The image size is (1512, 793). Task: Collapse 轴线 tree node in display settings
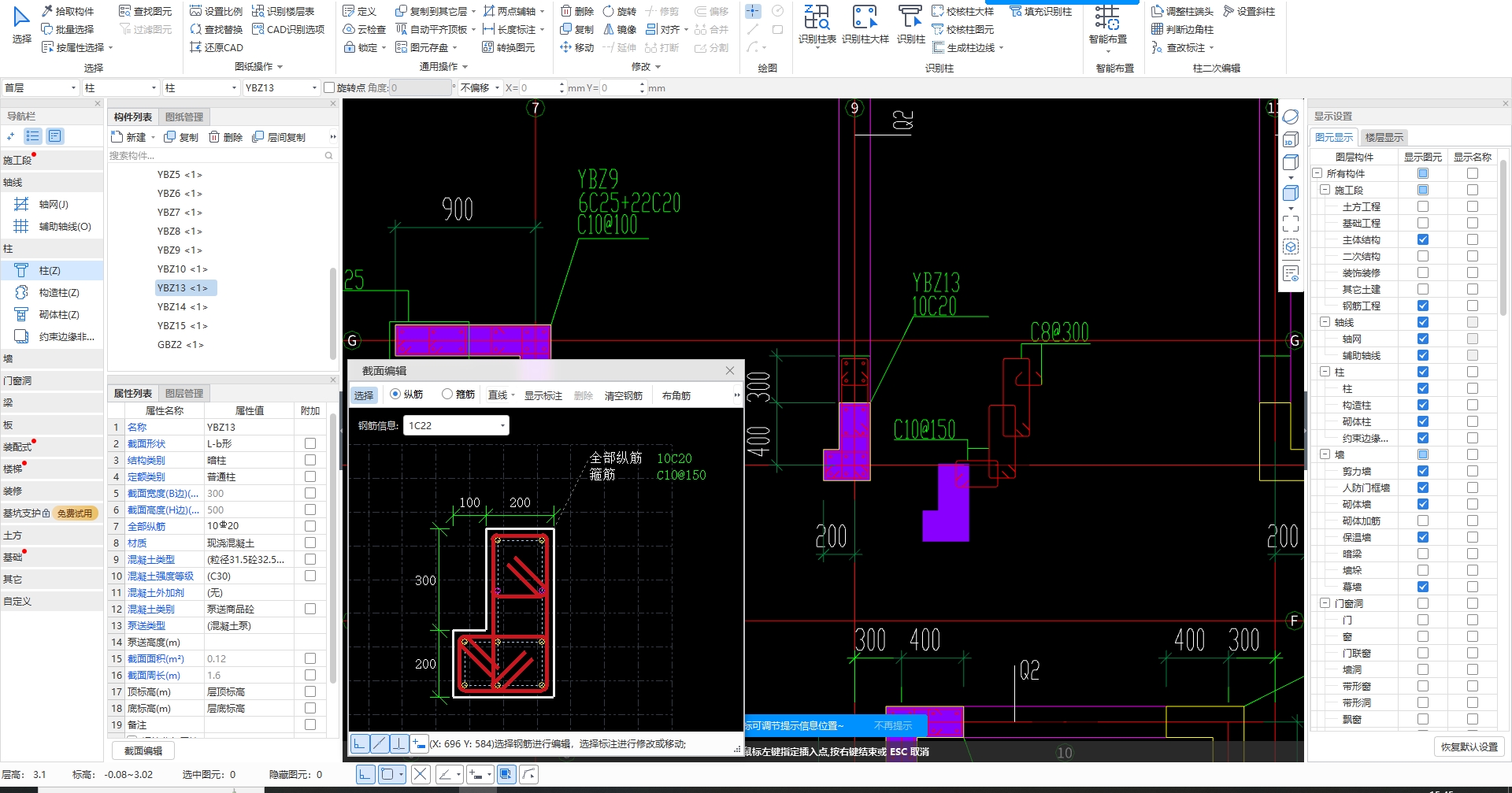click(1325, 322)
